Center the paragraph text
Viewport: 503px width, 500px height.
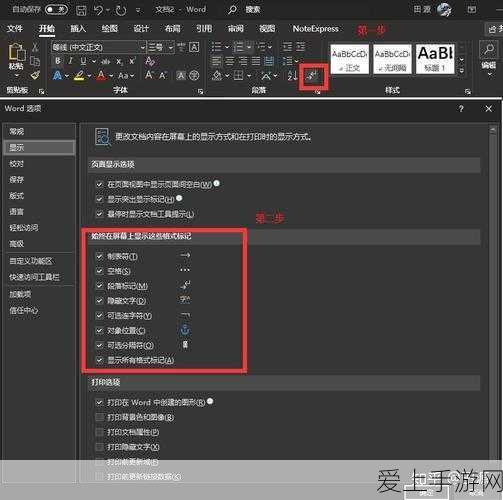(x=230, y=61)
